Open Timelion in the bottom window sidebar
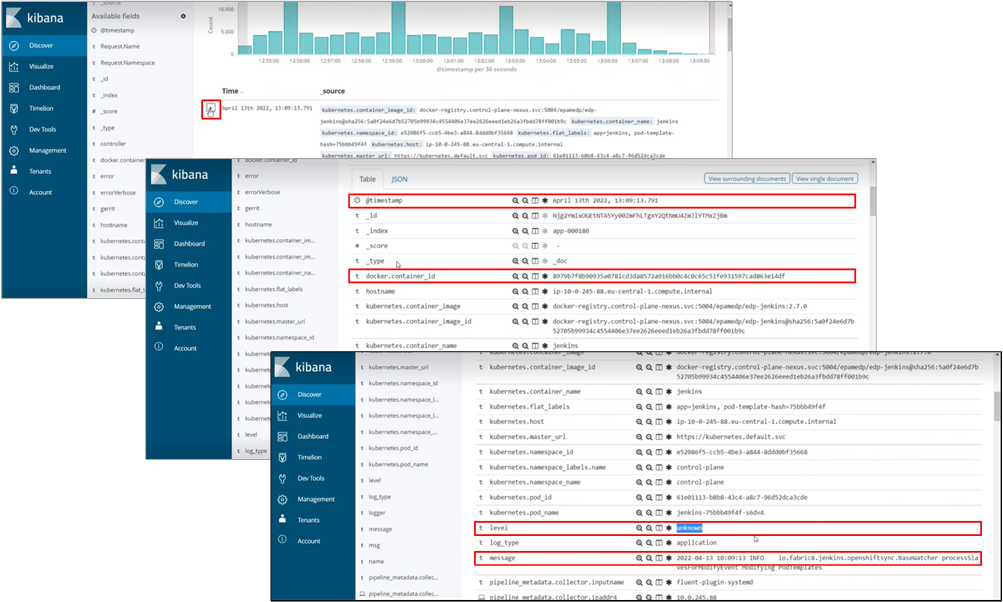1003x602 pixels. [x=312, y=457]
